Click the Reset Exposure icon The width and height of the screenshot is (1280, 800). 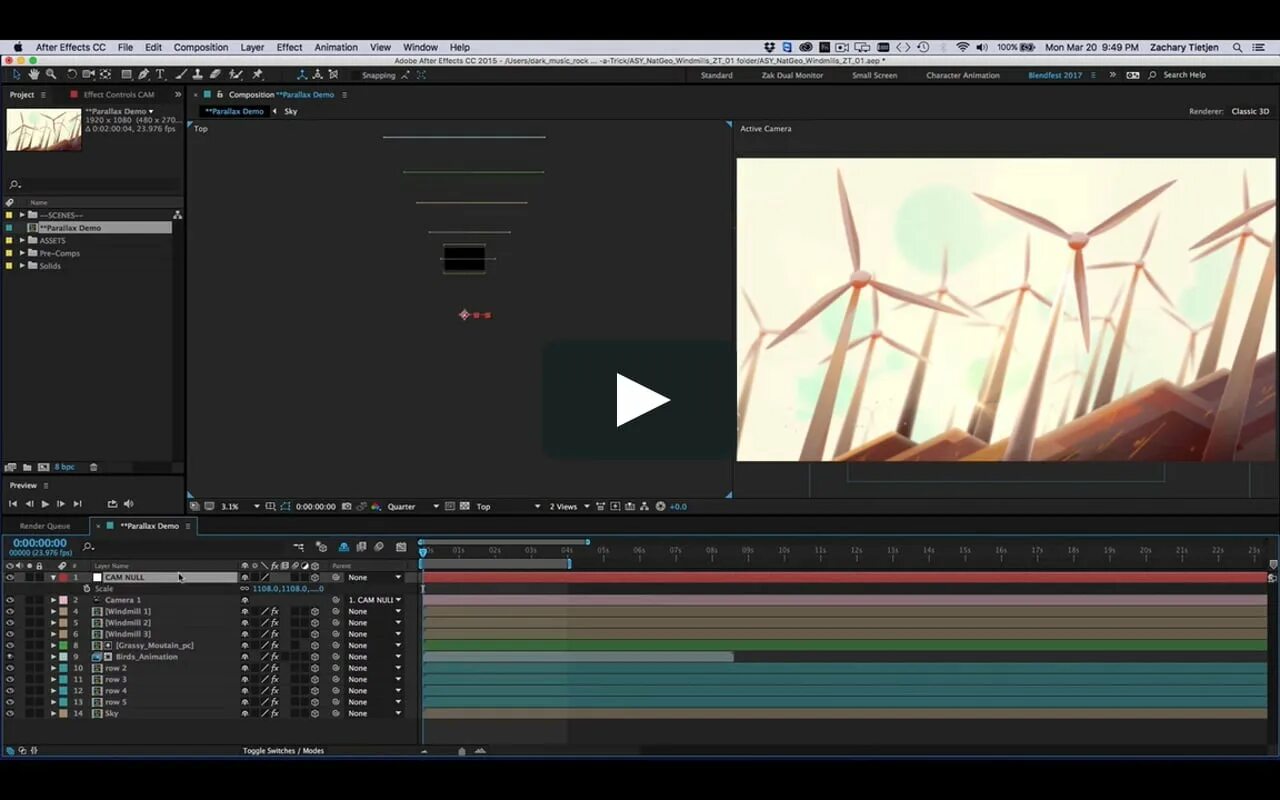coord(660,507)
